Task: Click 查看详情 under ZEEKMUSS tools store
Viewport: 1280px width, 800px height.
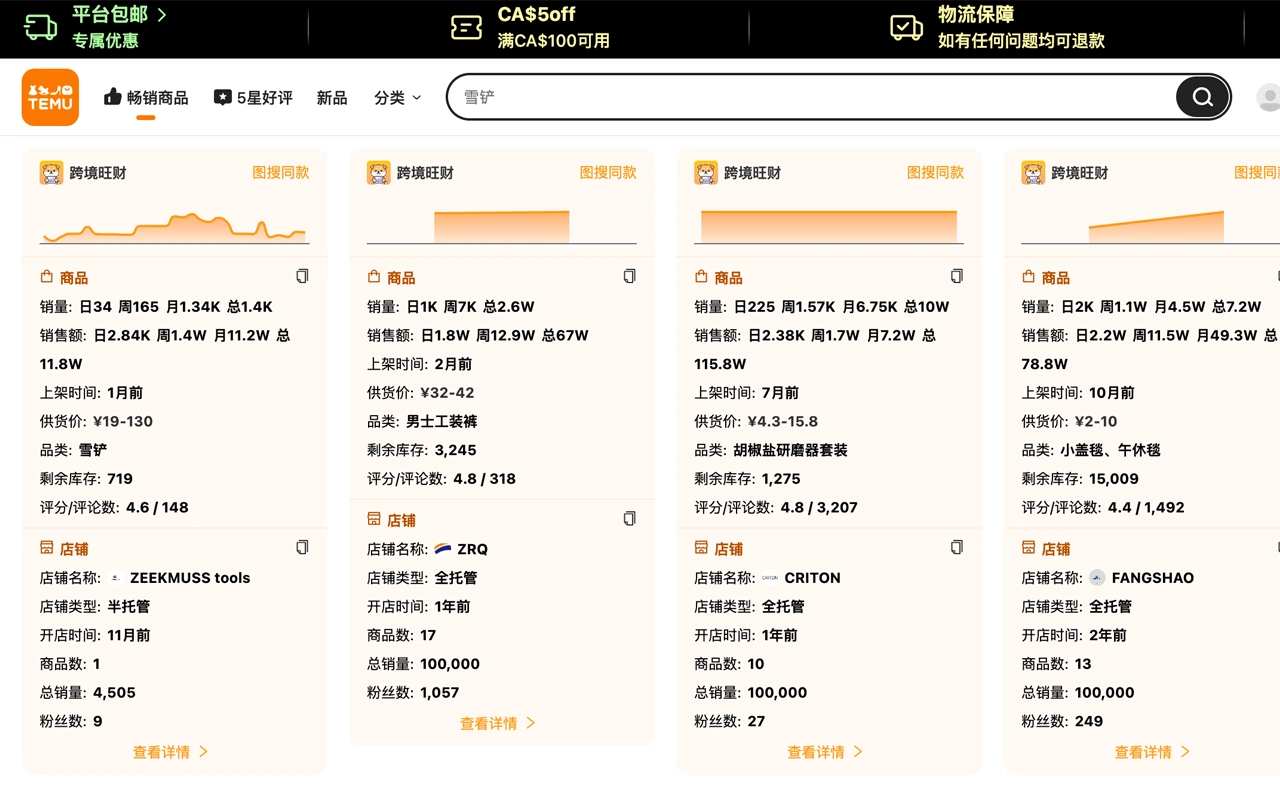Action: click(x=170, y=751)
